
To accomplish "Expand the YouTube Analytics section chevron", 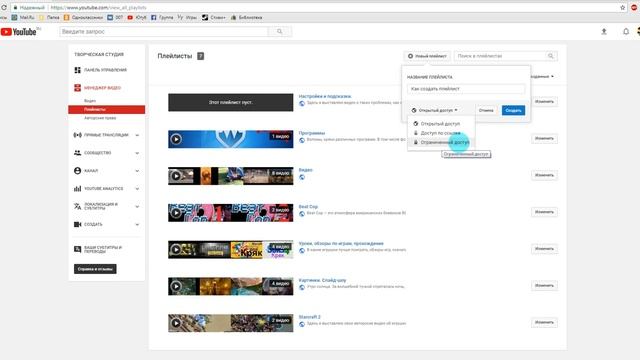I will 137,189.
